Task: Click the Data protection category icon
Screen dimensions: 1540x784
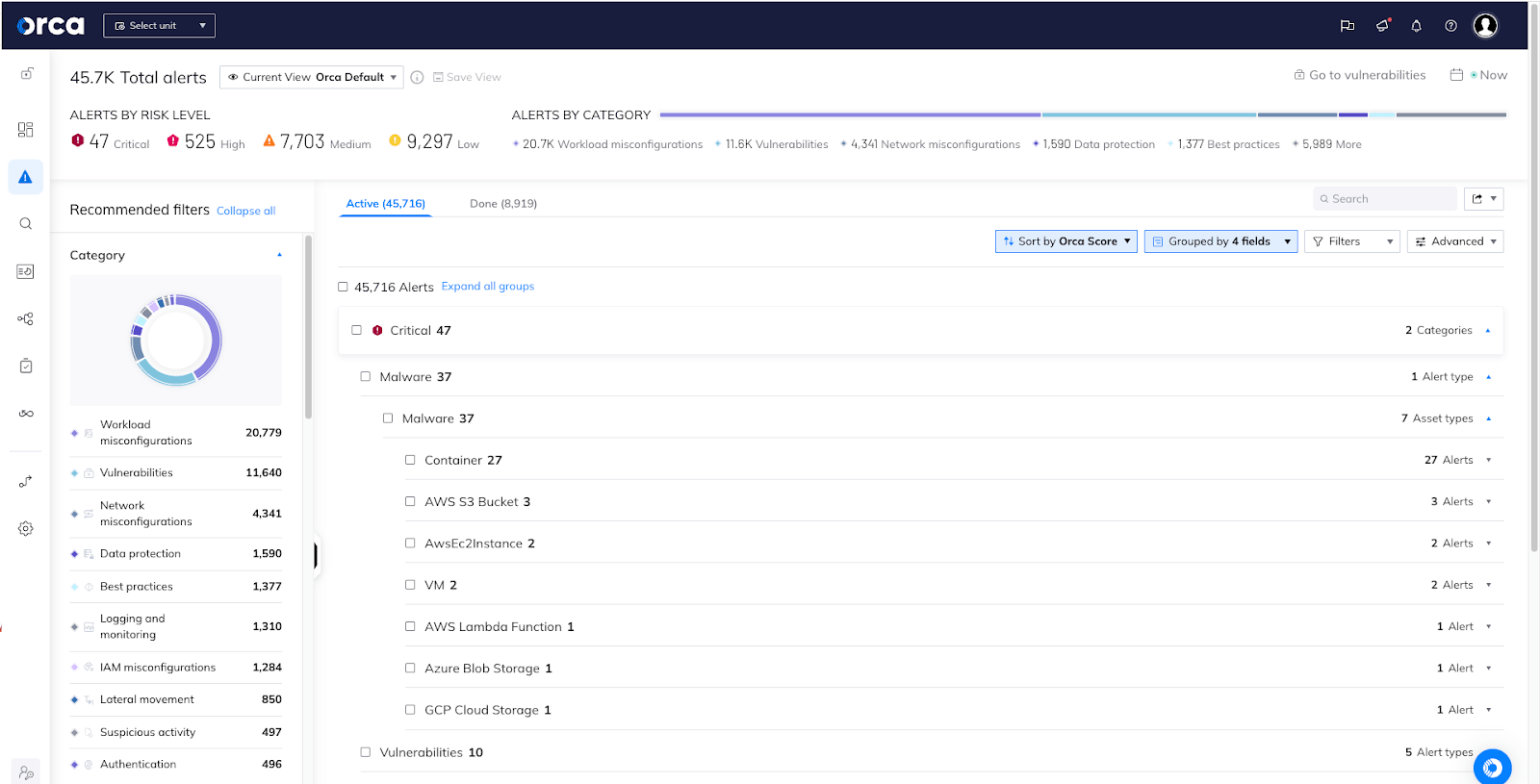Action: (x=89, y=554)
